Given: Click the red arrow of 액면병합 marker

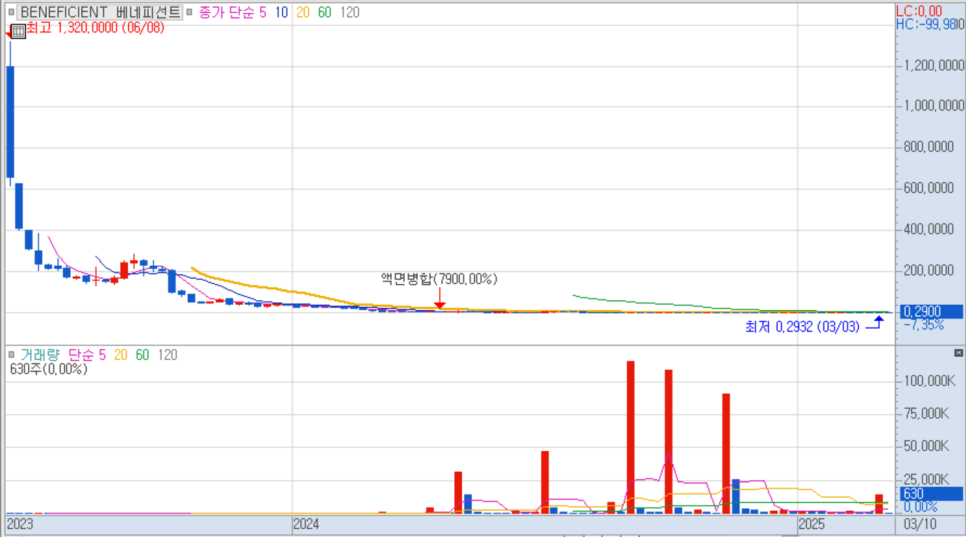Looking at the screenshot, I should click(x=439, y=298).
